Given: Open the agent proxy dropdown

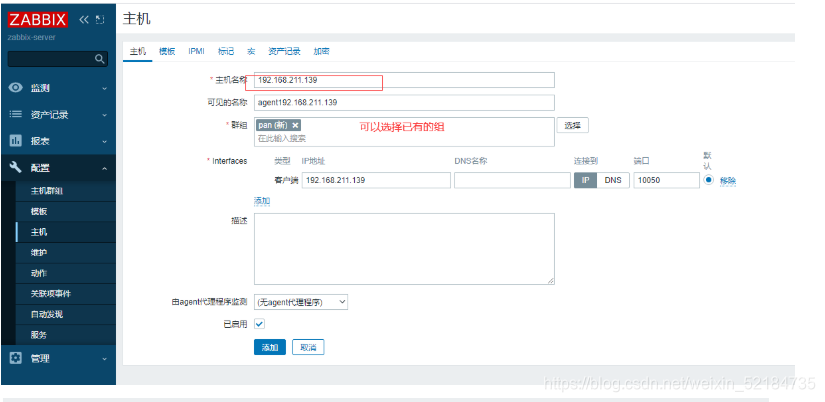Looking at the screenshot, I should tap(301, 302).
